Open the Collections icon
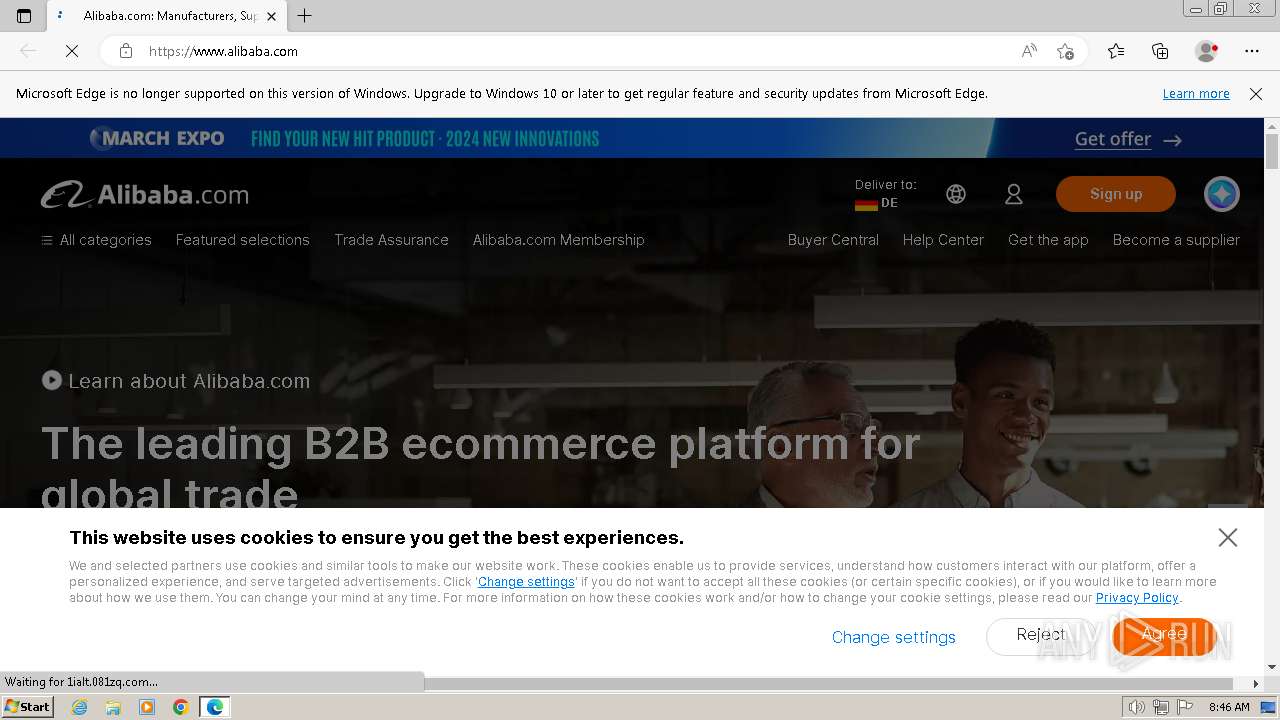Screen dimensions: 1280x720 click(x=1160, y=51)
